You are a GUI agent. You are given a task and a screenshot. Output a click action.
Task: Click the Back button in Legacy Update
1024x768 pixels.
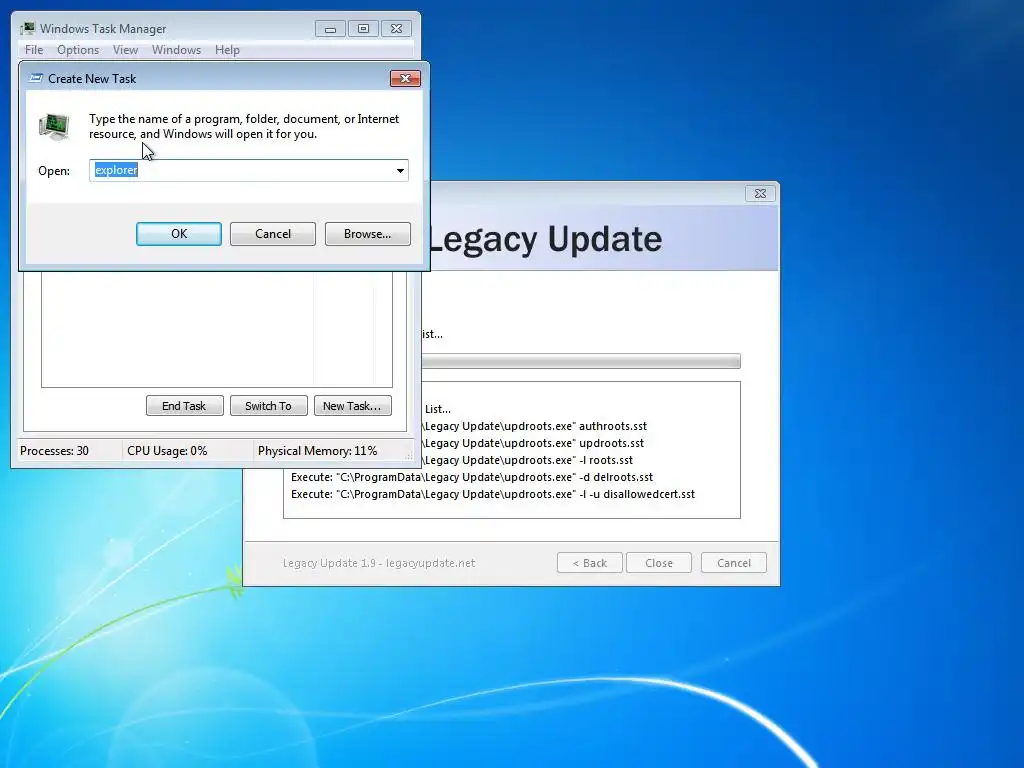[590, 563]
